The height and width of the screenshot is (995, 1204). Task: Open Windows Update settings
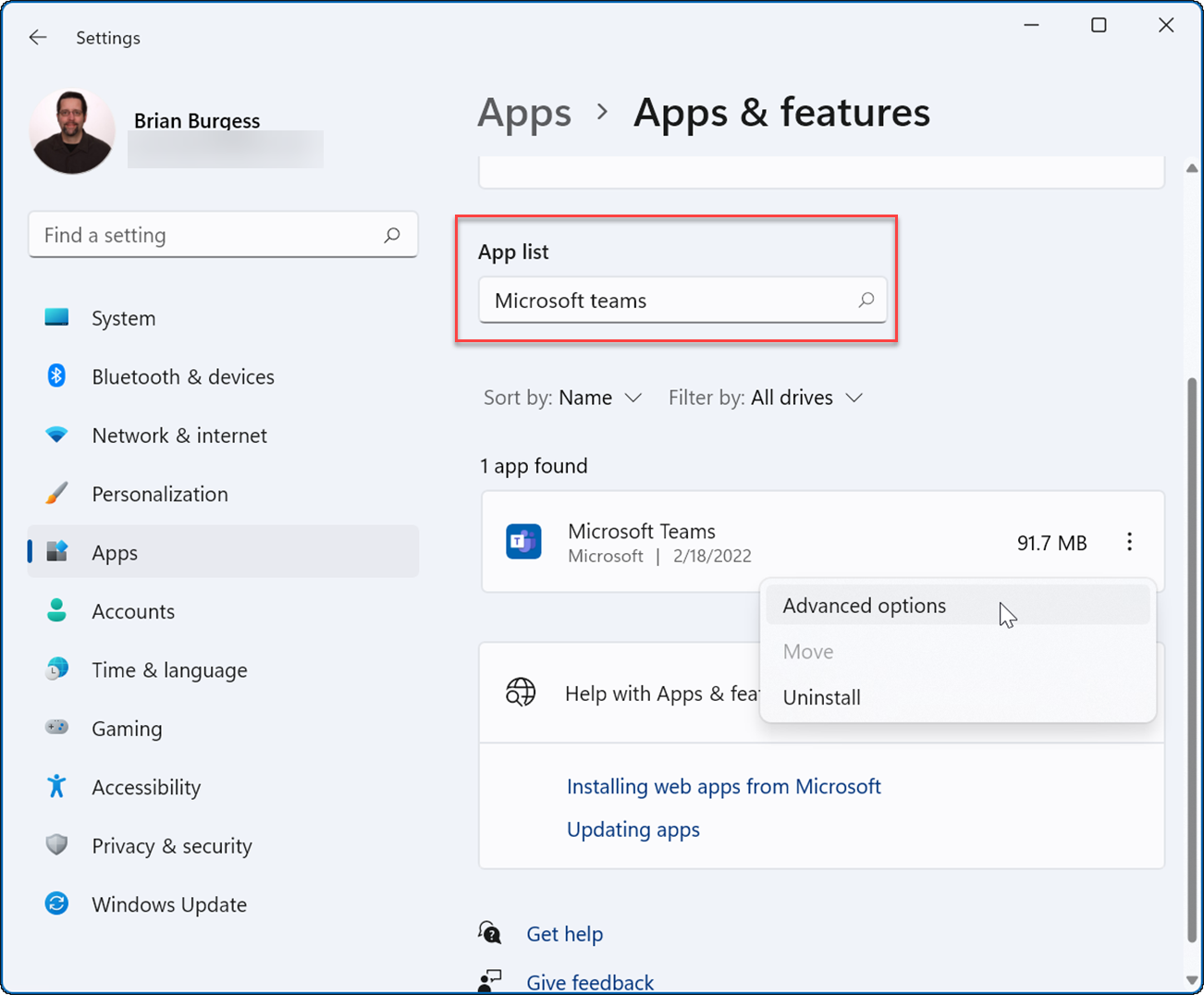click(x=56, y=904)
